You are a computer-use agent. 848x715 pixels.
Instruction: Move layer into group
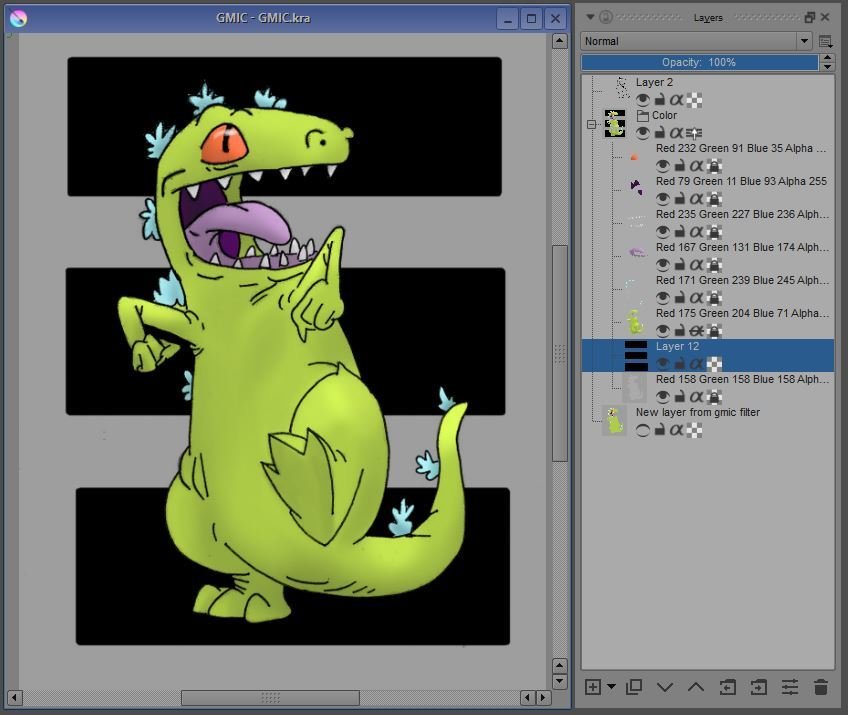click(x=759, y=687)
